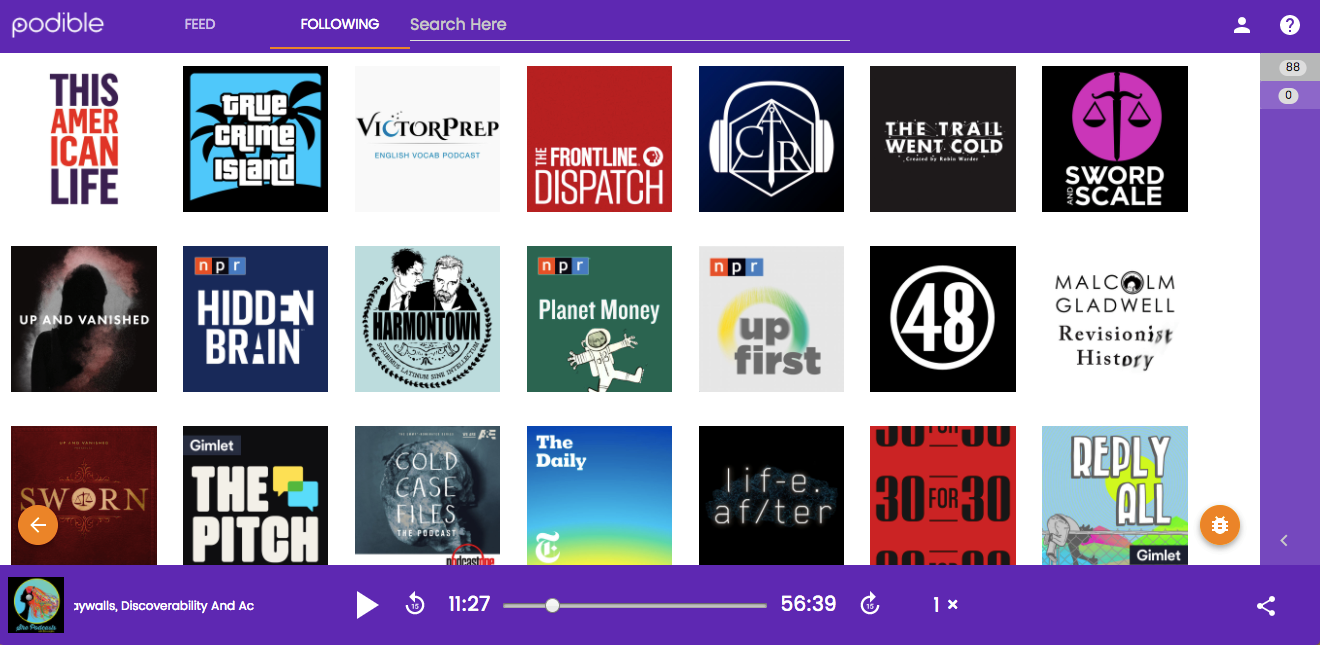Open Reply All podcast
Image resolution: width=1320 pixels, height=645 pixels.
[1115, 495]
